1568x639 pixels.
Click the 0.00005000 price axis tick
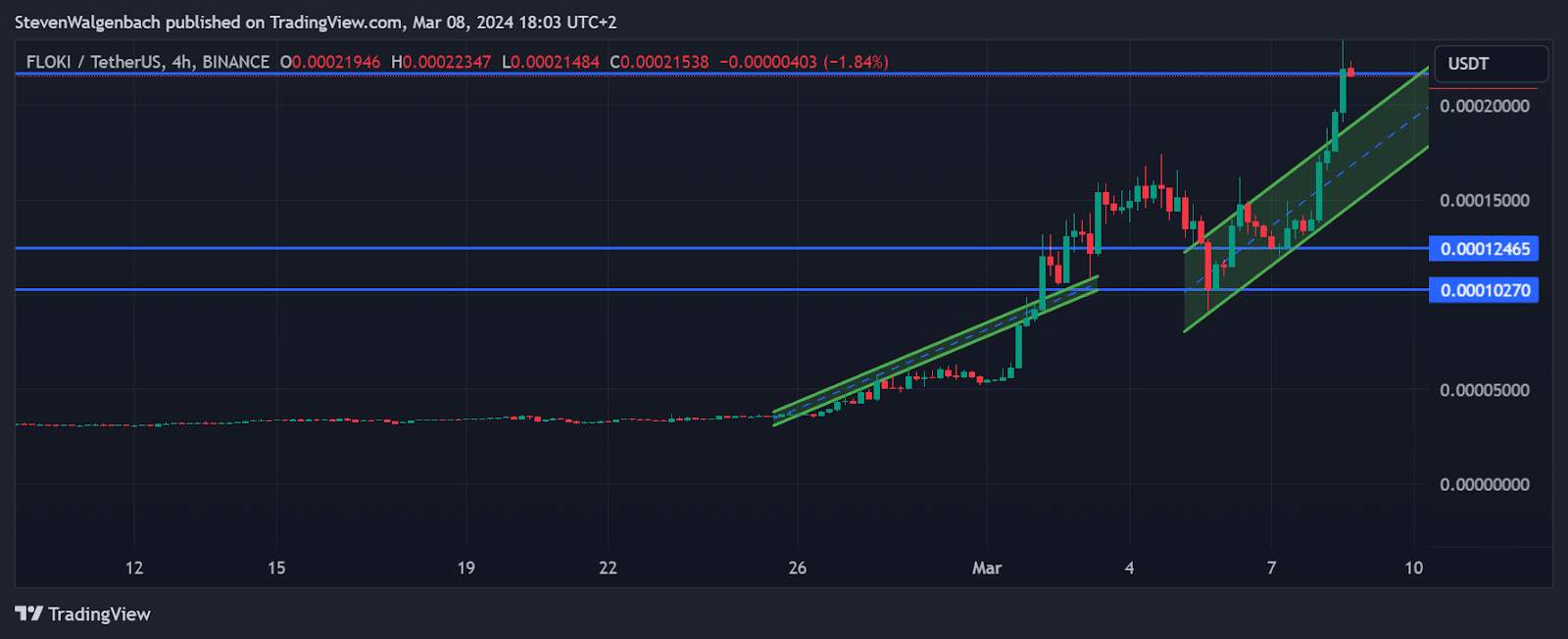point(1484,390)
